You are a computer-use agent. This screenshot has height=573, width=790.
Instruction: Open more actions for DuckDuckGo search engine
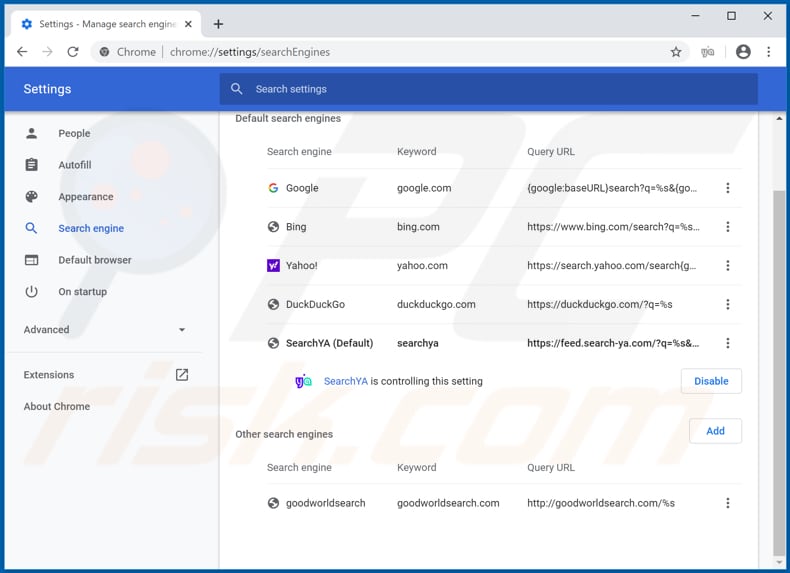(728, 304)
